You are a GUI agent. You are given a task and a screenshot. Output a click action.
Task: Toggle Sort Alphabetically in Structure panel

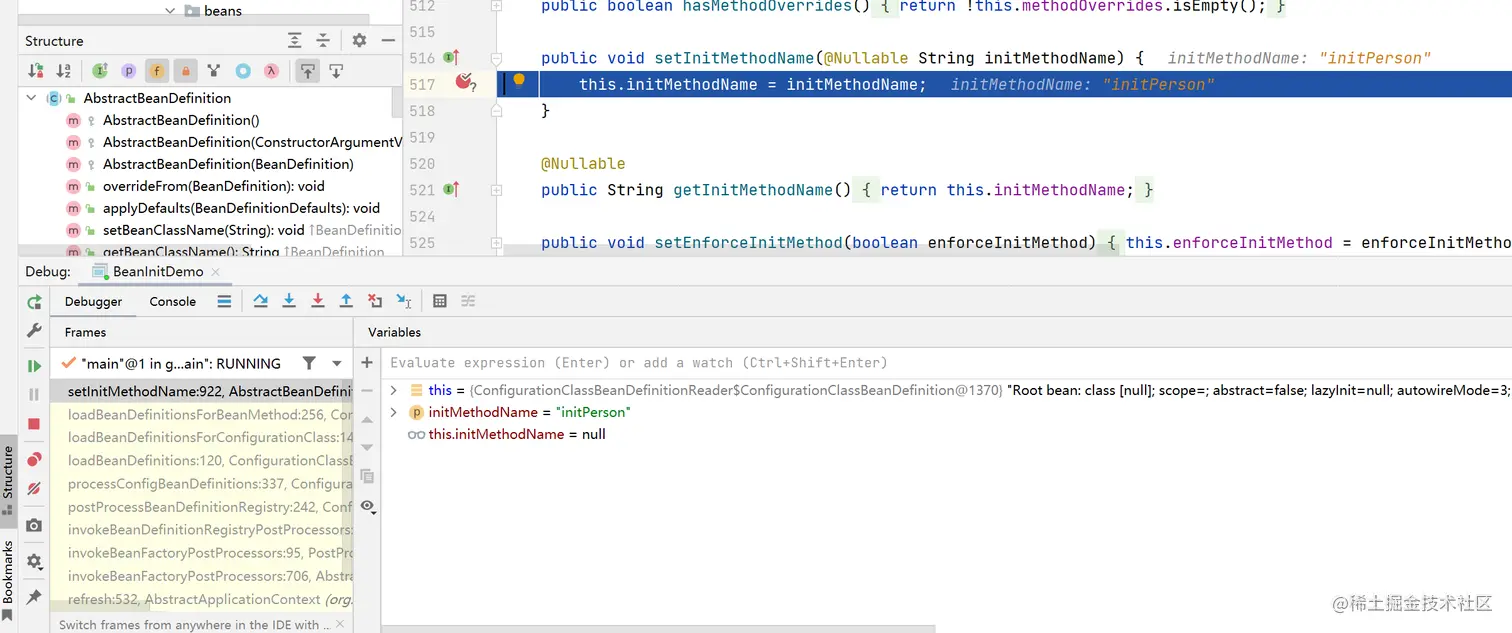pyautogui.click(x=64, y=71)
